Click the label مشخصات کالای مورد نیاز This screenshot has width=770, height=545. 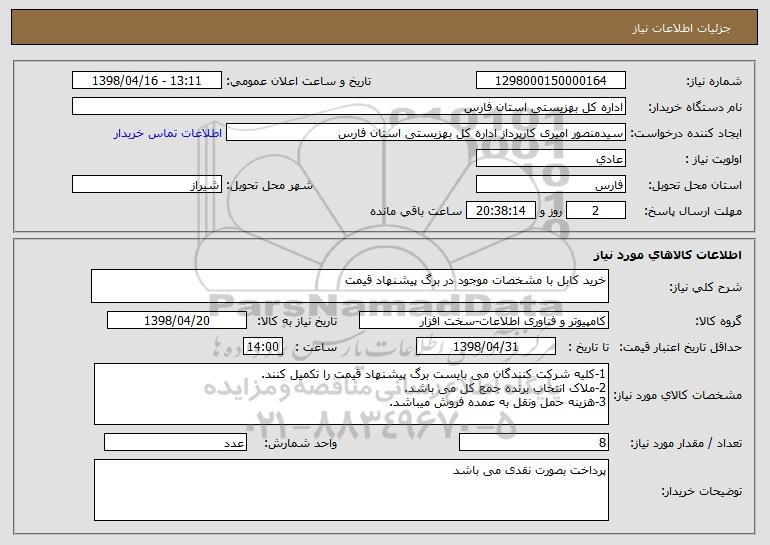click(x=678, y=395)
